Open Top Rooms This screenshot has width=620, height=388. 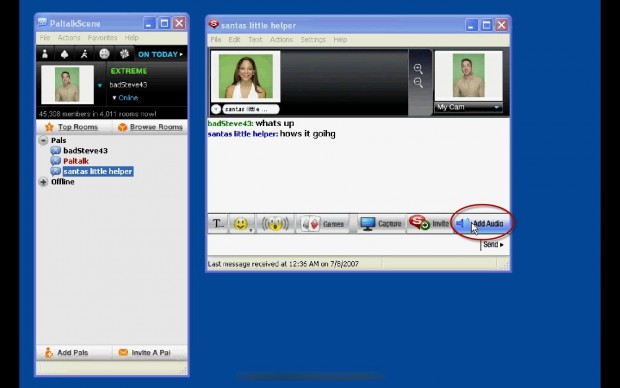click(78, 127)
